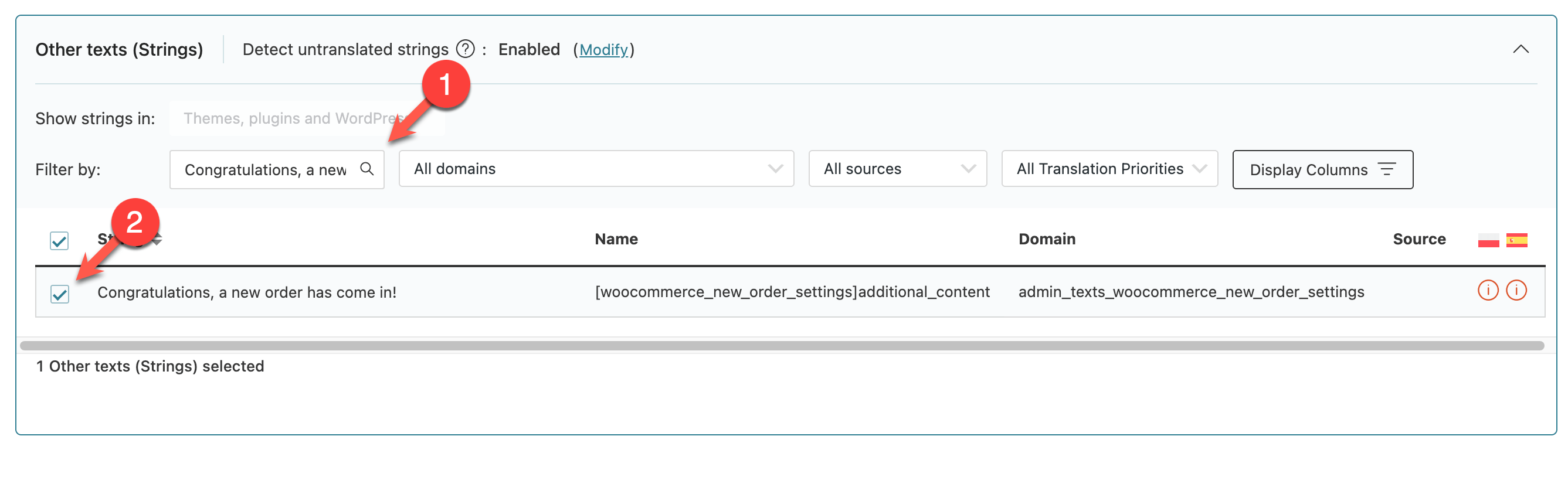Open Spanish translation status icon for the string
The width and height of the screenshot is (1568, 477).
click(x=1516, y=290)
